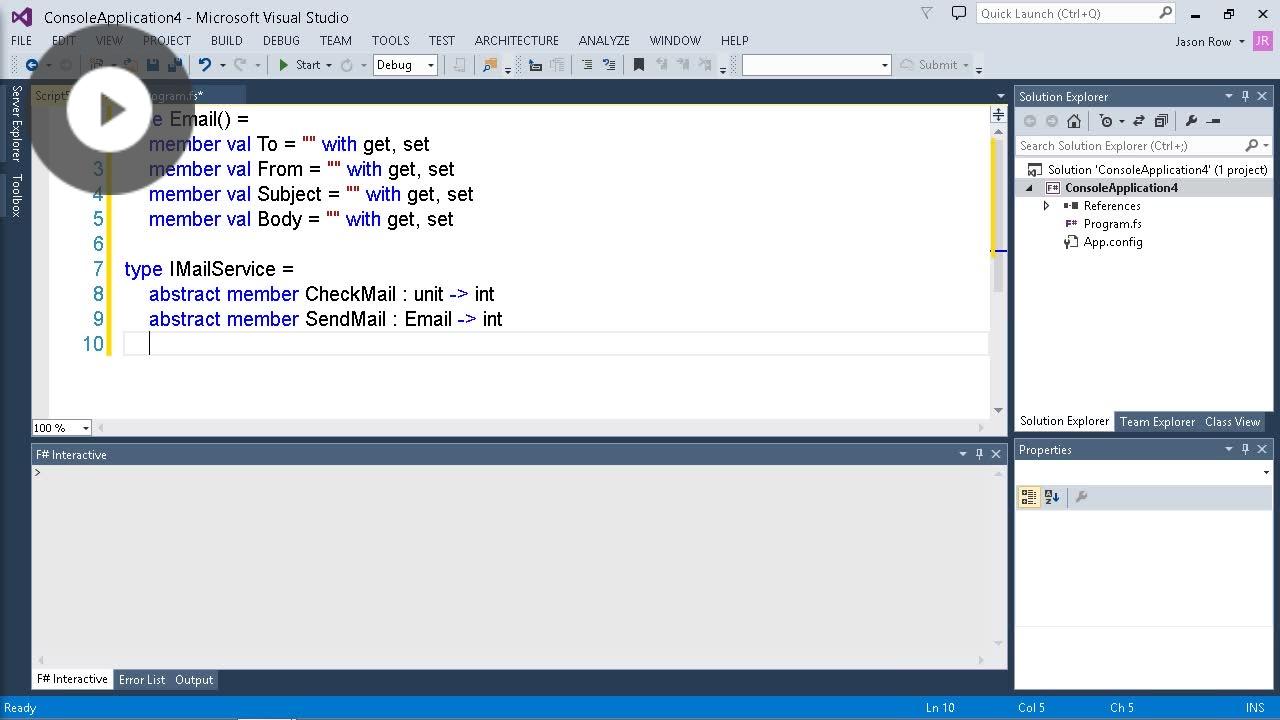Toggle the F# Interactive auto-hide pin

point(979,453)
